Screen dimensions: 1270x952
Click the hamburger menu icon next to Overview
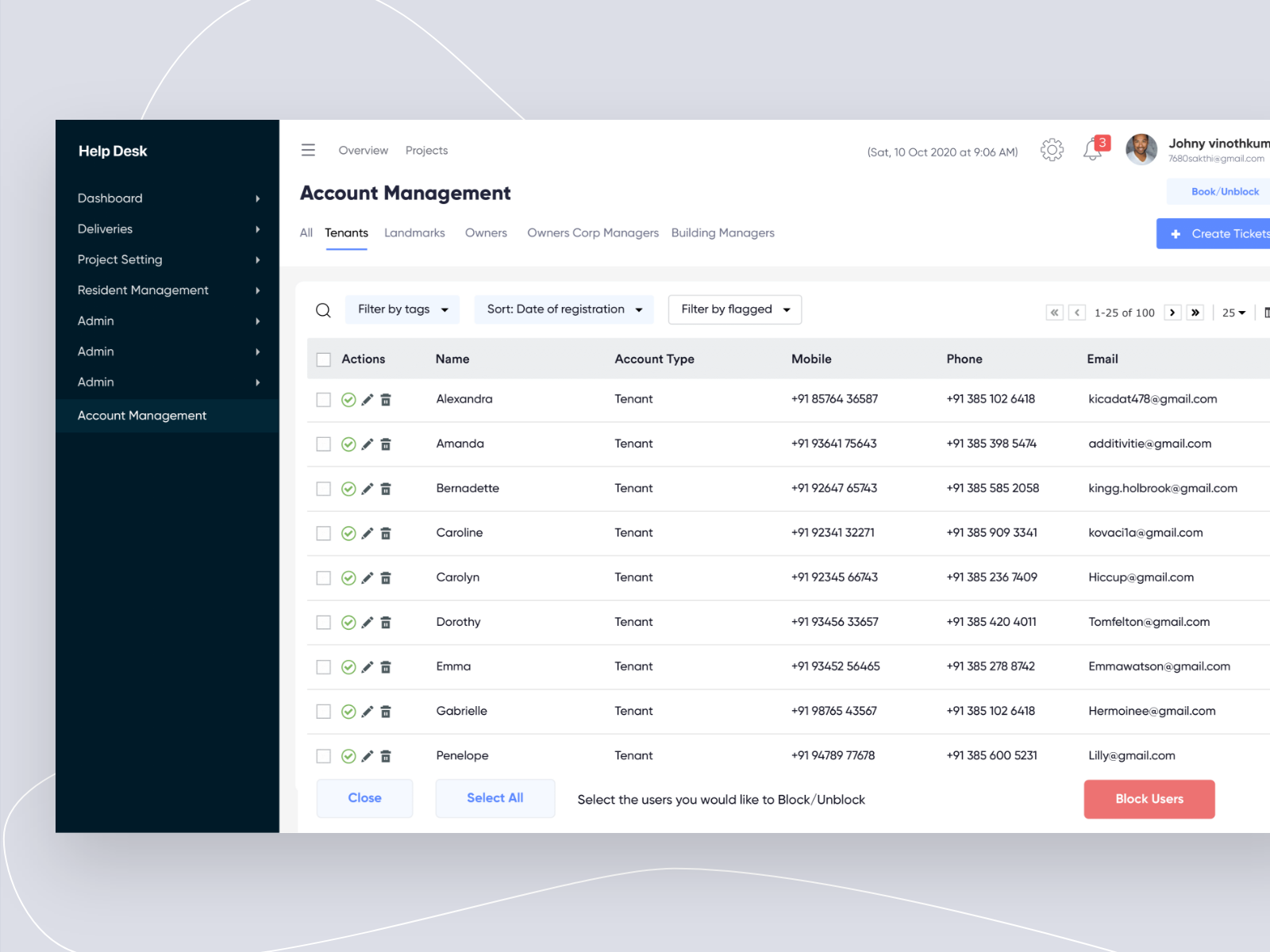(308, 150)
